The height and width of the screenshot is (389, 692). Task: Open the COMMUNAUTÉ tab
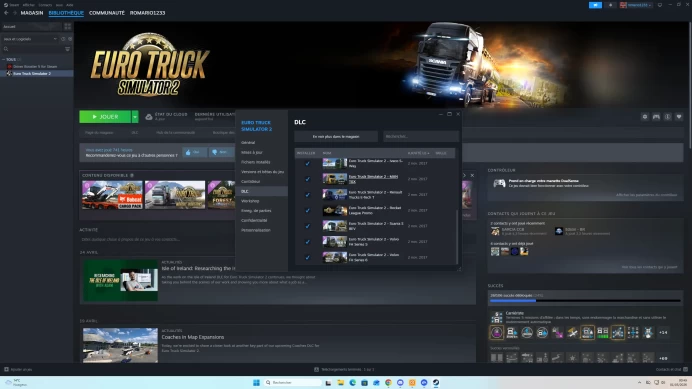point(107,13)
